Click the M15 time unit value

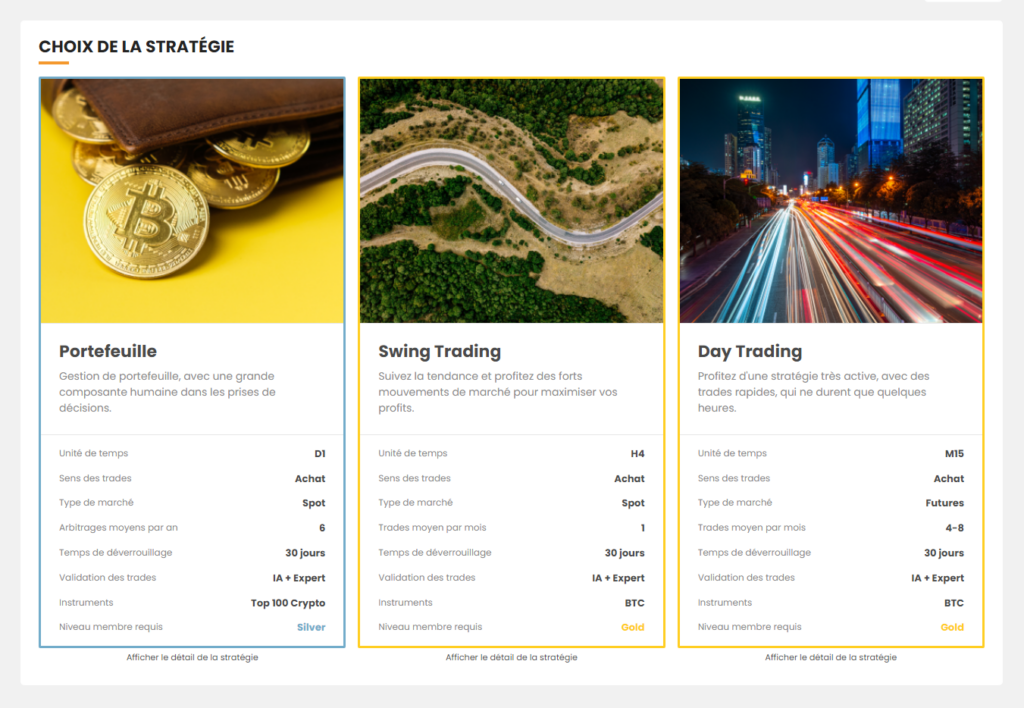[x=954, y=453]
